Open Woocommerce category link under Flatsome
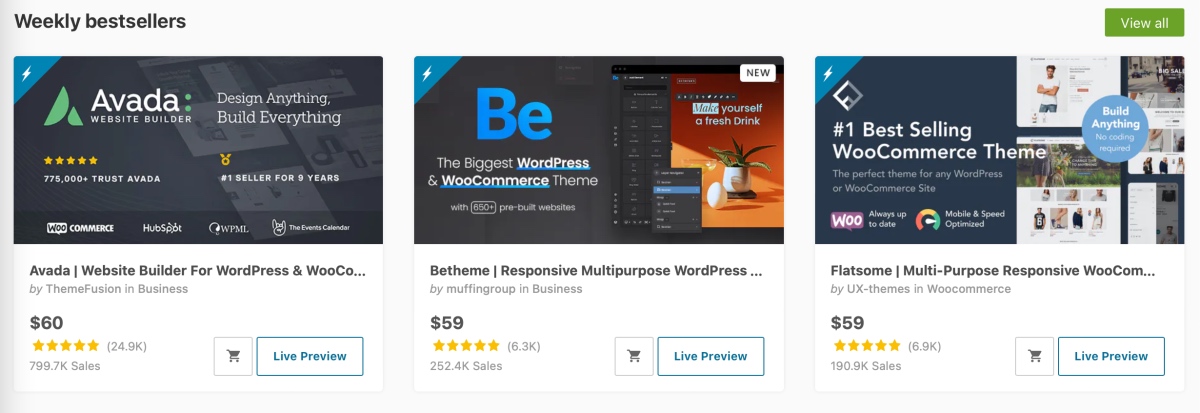Viewport: 1200px width, 413px height. (x=968, y=289)
